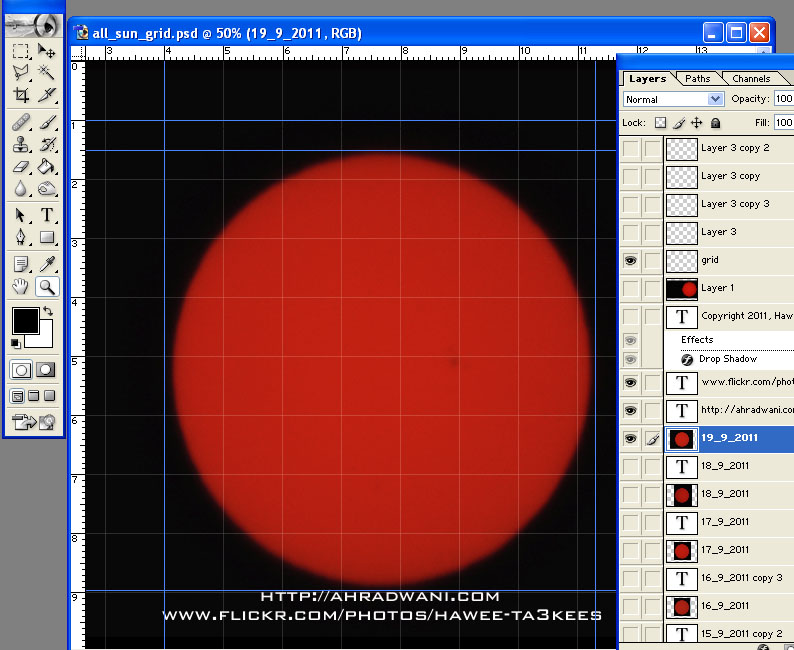Viewport: 794px width, 650px height.
Task: Select the Hand tool
Action: [x=21, y=287]
